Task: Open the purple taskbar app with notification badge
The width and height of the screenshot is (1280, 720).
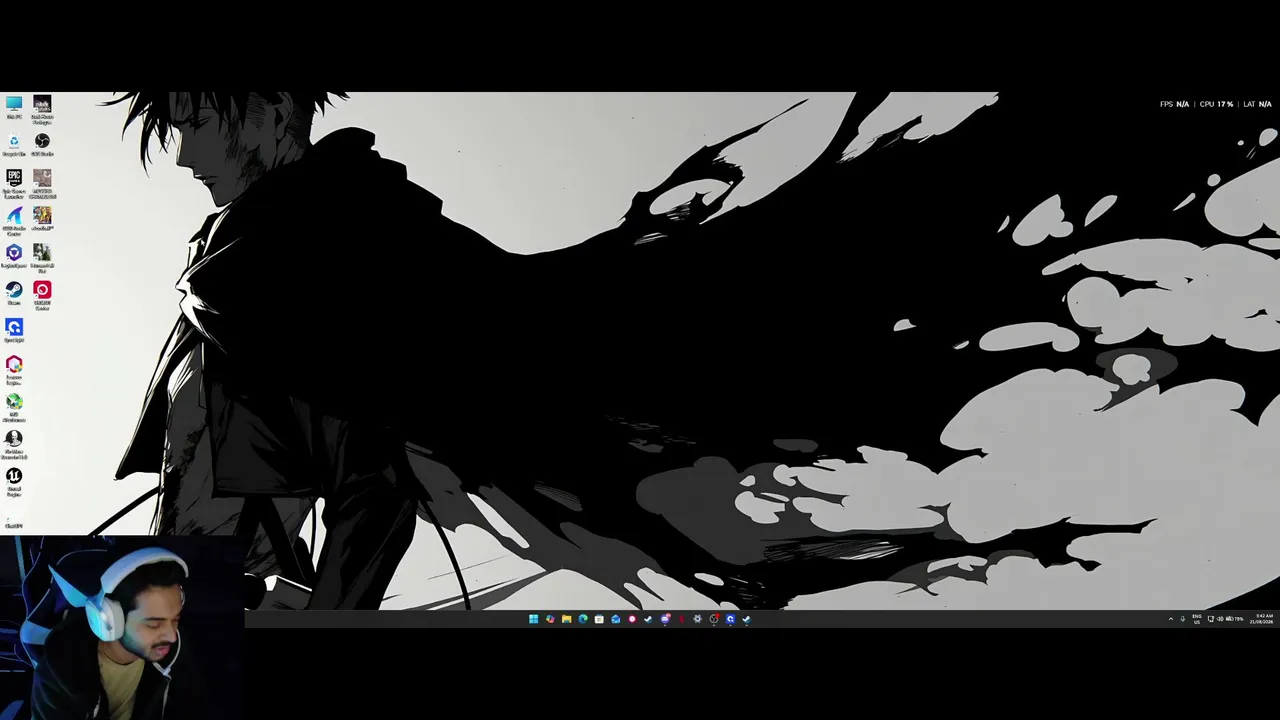Action: (665, 619)
